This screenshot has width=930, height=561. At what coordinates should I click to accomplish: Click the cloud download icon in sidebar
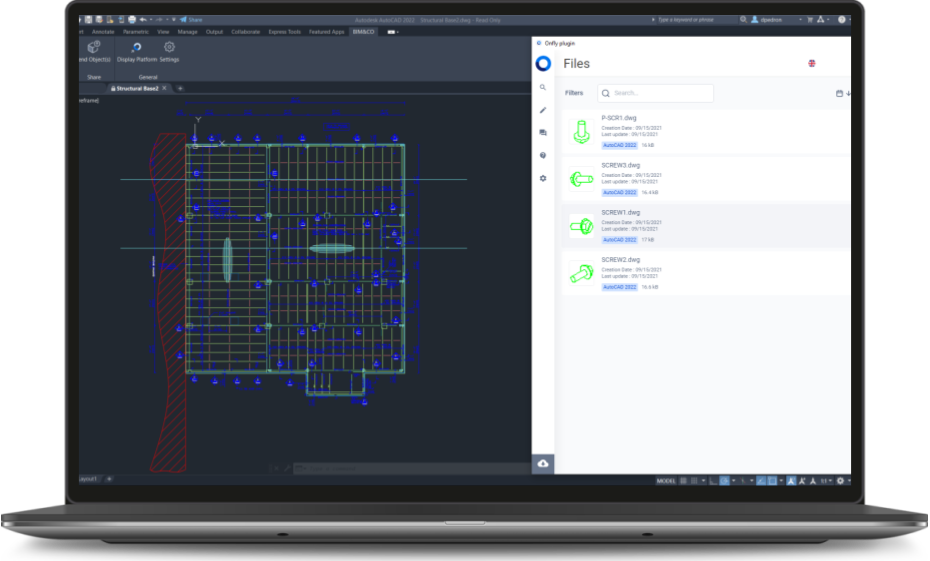543,464
